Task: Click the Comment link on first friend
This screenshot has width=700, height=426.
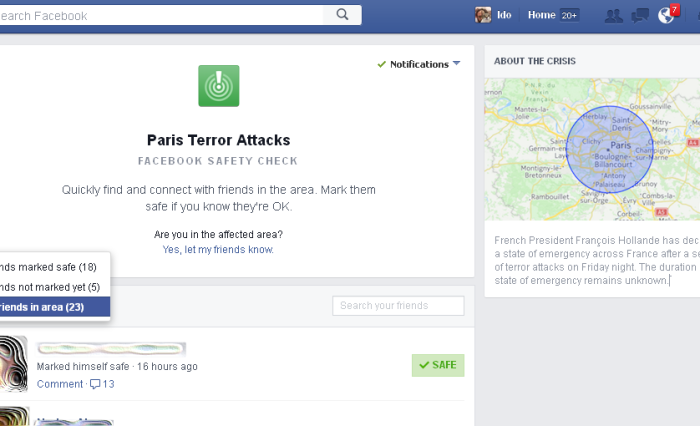Action: coord(60,384)
